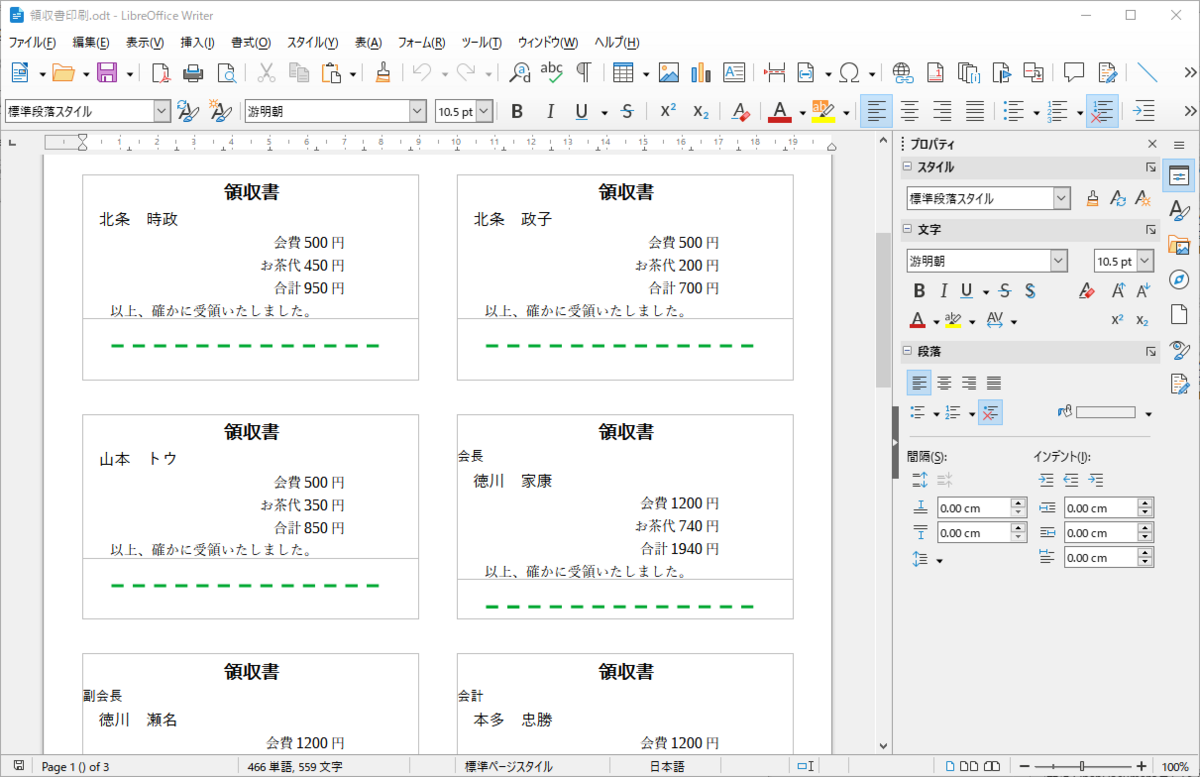Align text right in the toolbar
Screen dimensions: 1200x777
[942, 111]
